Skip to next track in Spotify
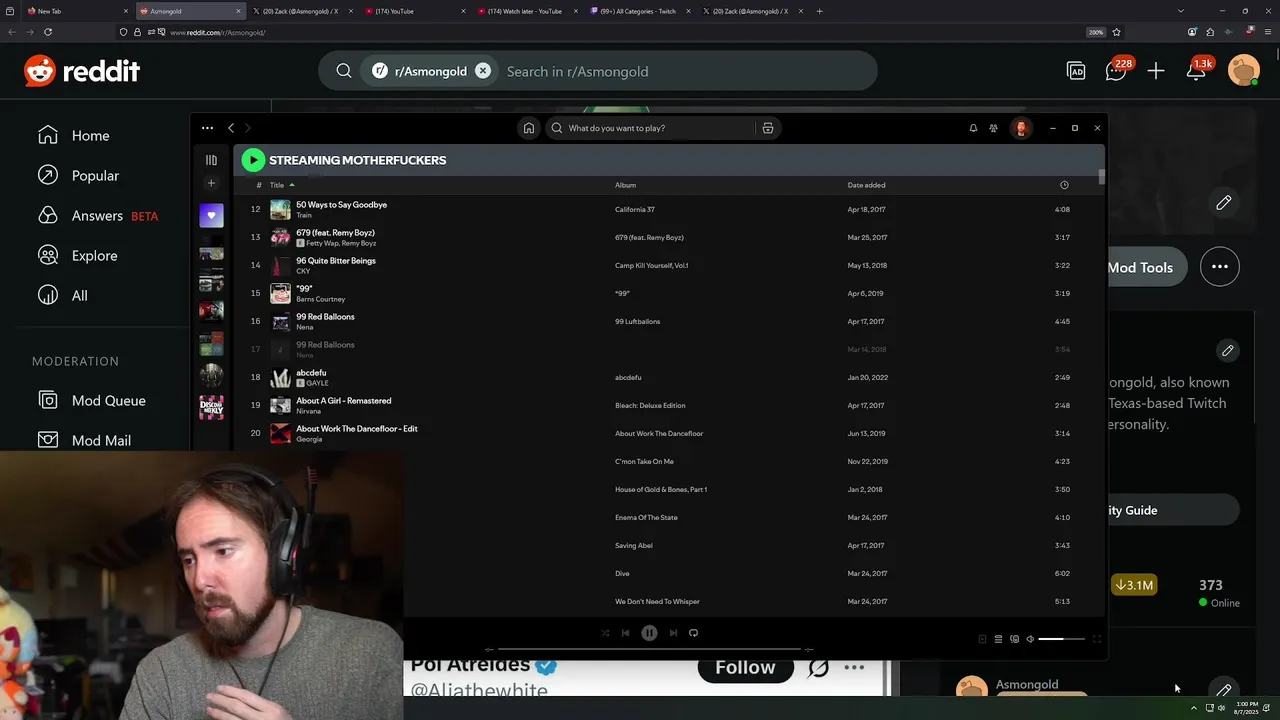The image size is (1280, 720). click(673, 633)
